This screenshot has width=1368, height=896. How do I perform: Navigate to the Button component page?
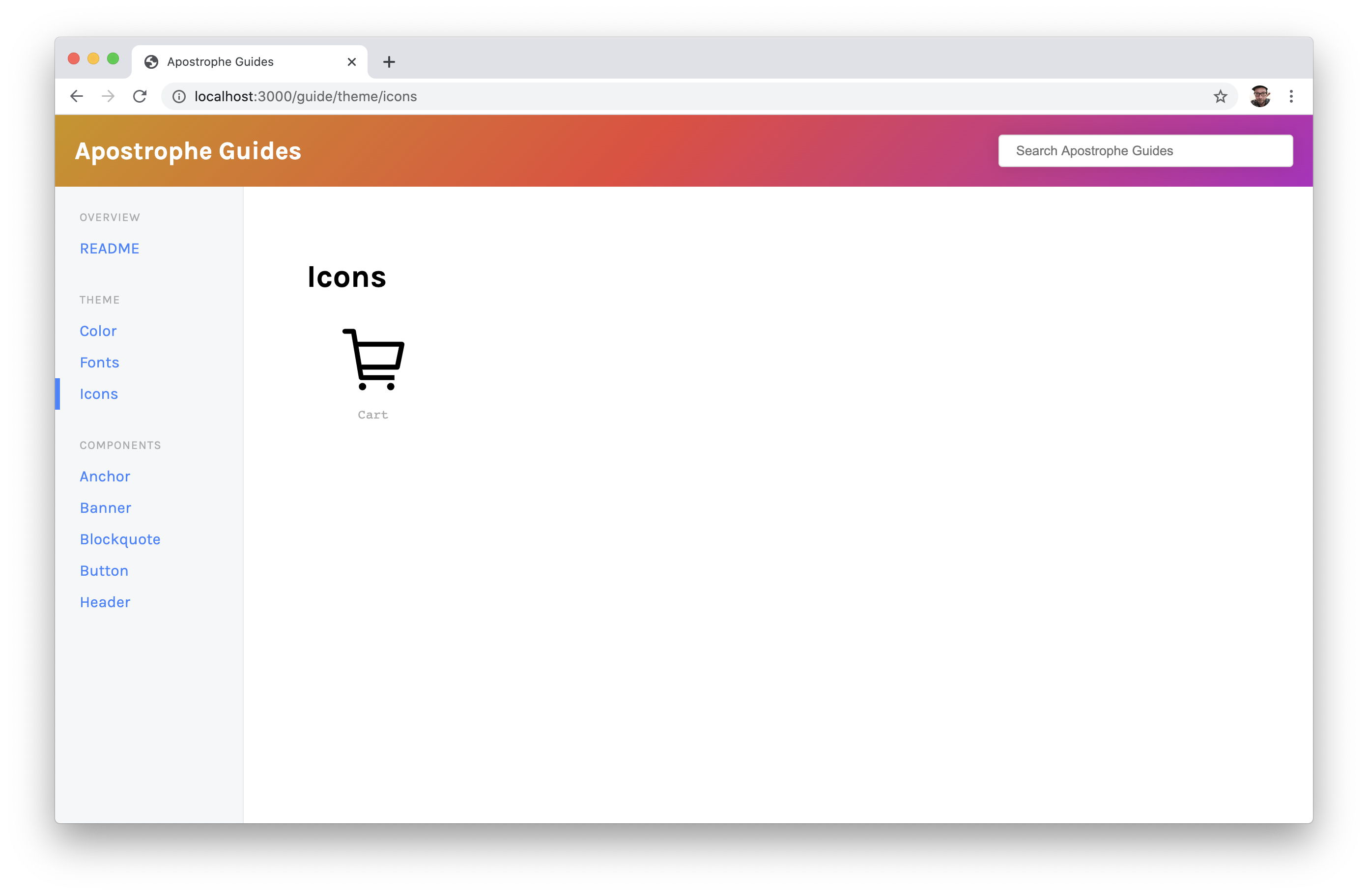[x=104, y=570]
